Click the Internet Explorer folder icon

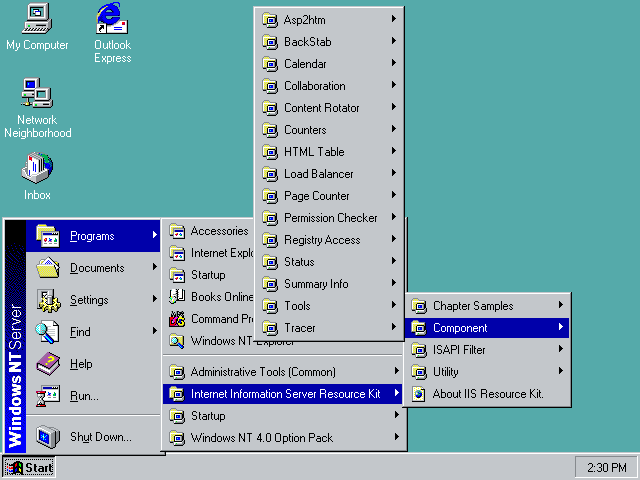[x=177, y=253]
